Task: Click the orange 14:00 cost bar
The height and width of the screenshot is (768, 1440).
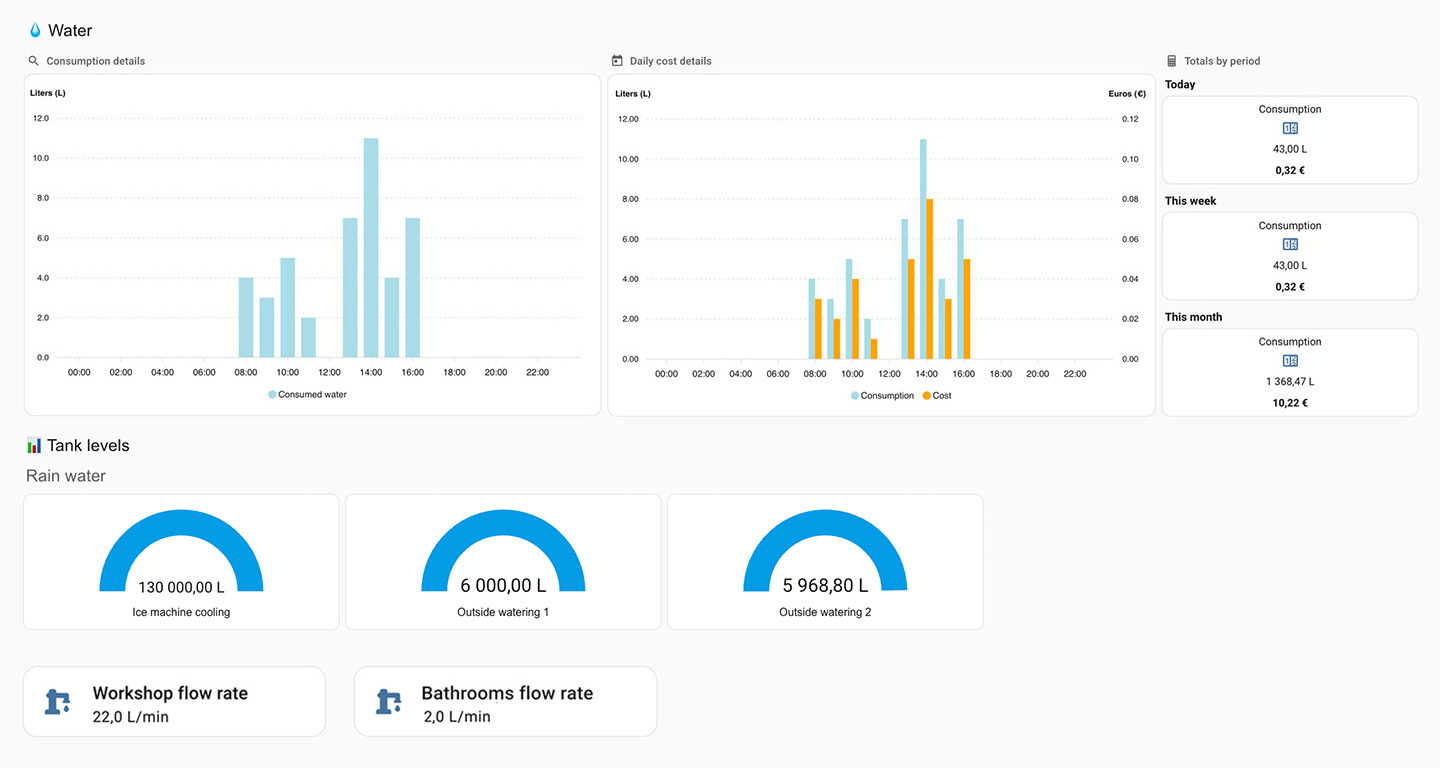Action: tap(929, 279)
